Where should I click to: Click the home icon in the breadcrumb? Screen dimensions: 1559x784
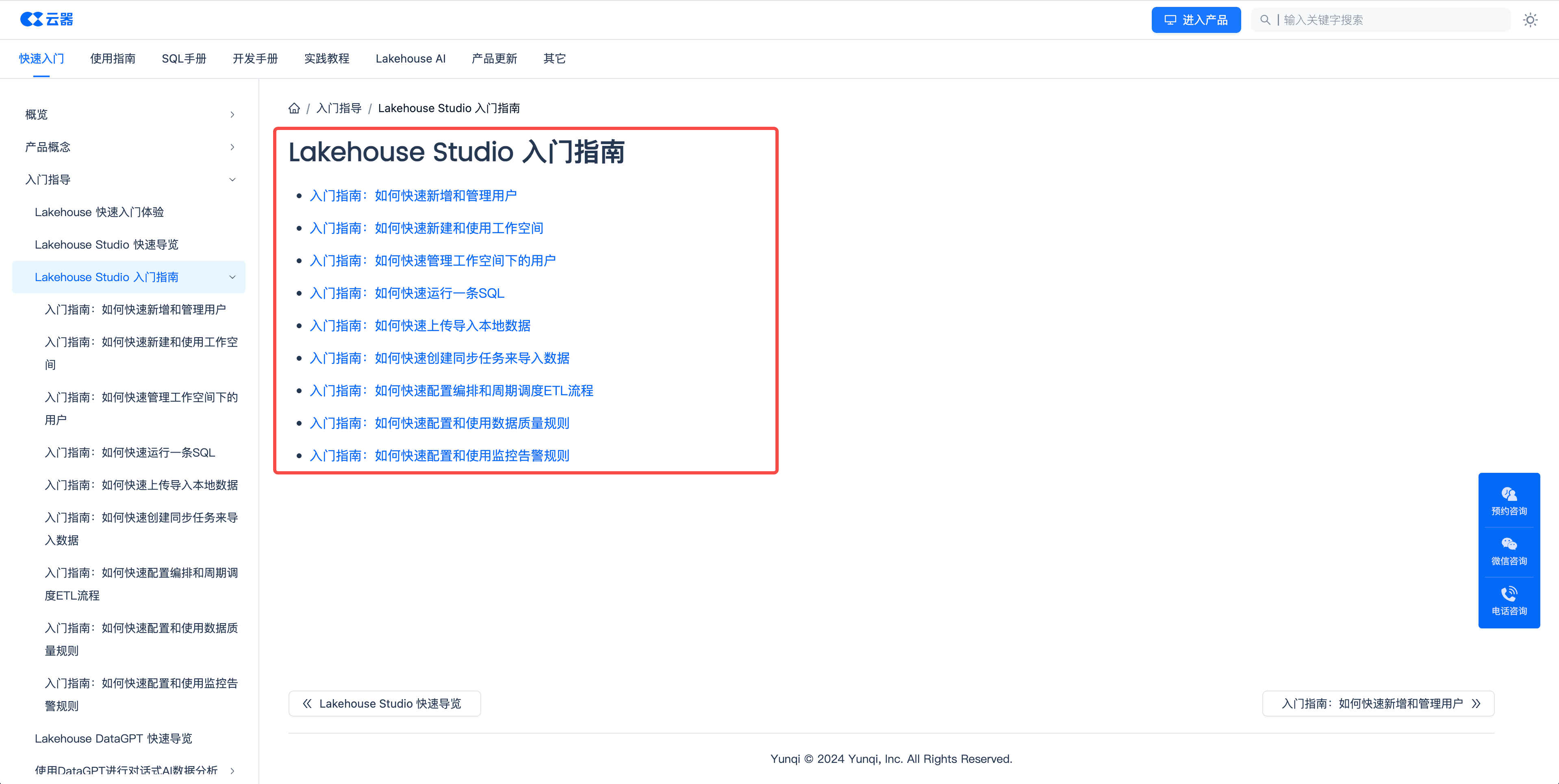pos(294,108)
